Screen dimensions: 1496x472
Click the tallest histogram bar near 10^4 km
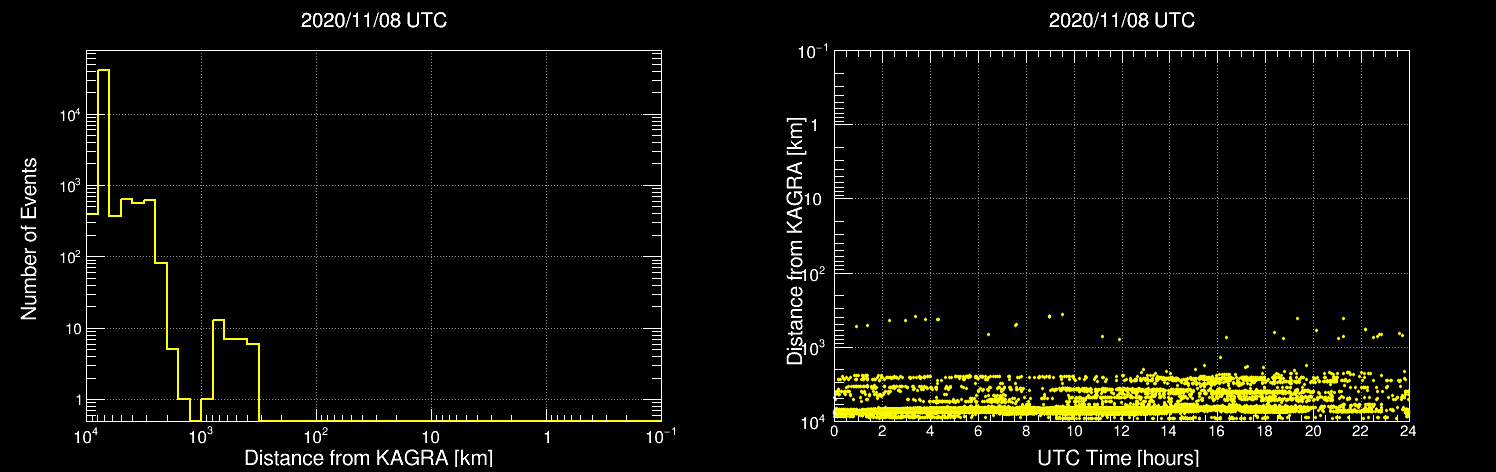coord(103,245)
